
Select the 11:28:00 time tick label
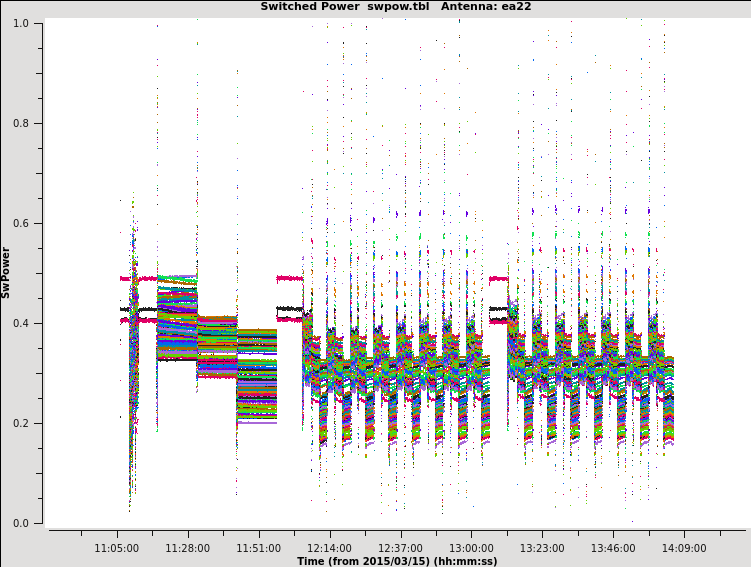(x=188, y=548)
